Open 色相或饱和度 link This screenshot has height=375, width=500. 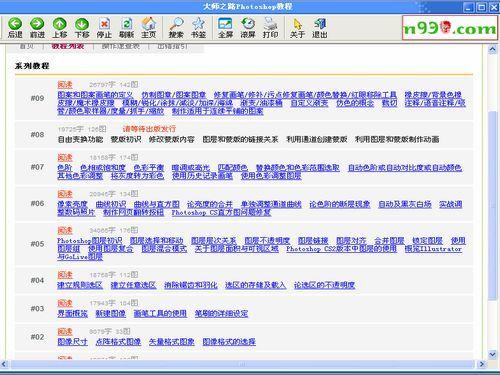[x=103, y=167]
